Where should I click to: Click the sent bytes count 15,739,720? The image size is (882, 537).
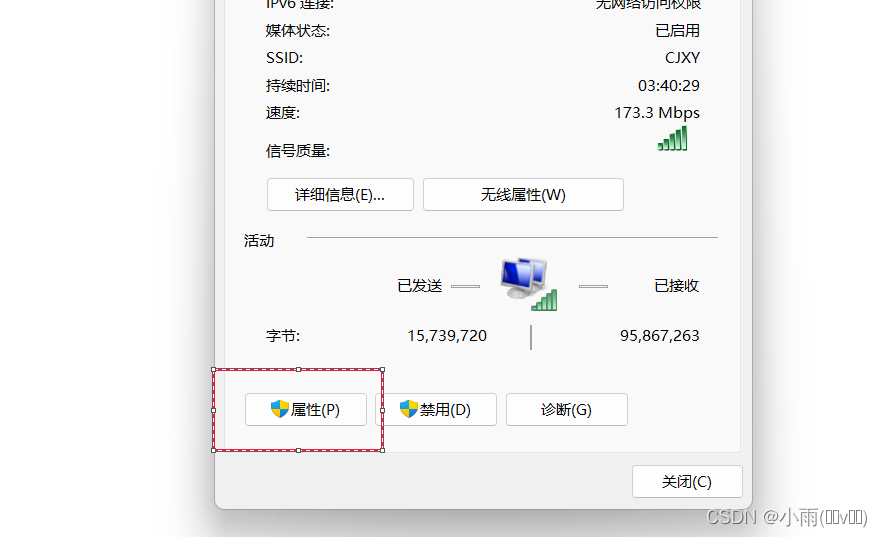coord(447,336)
